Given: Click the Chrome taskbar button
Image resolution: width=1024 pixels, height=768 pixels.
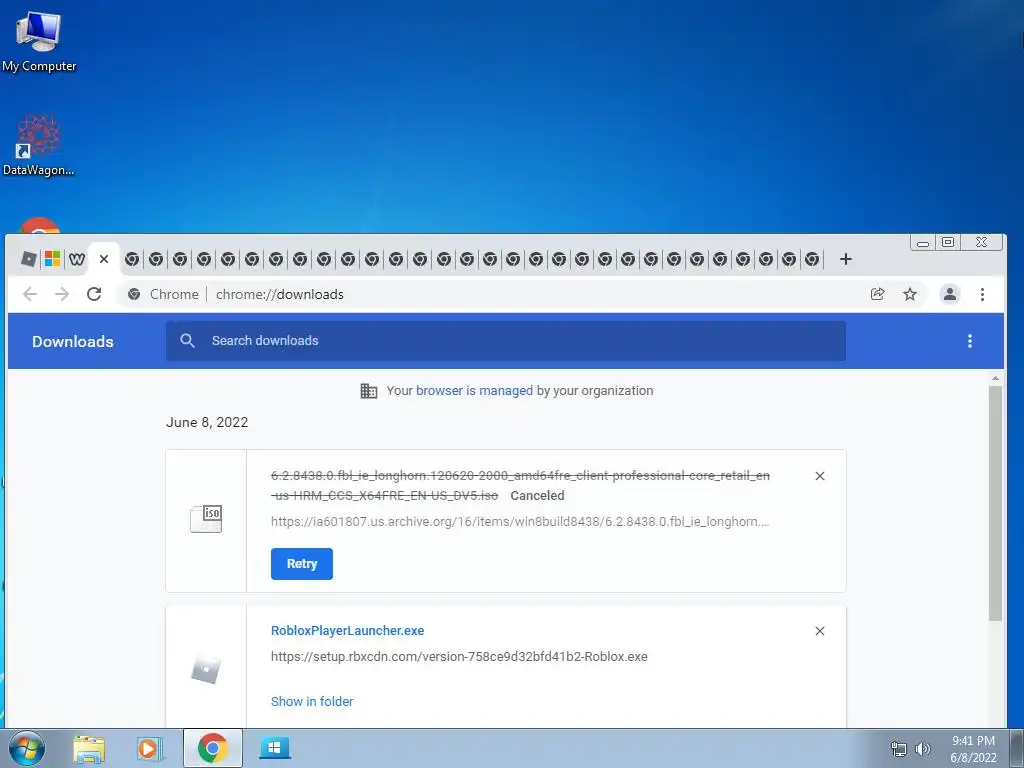Looking at the screenshot, I should point(213,748).
